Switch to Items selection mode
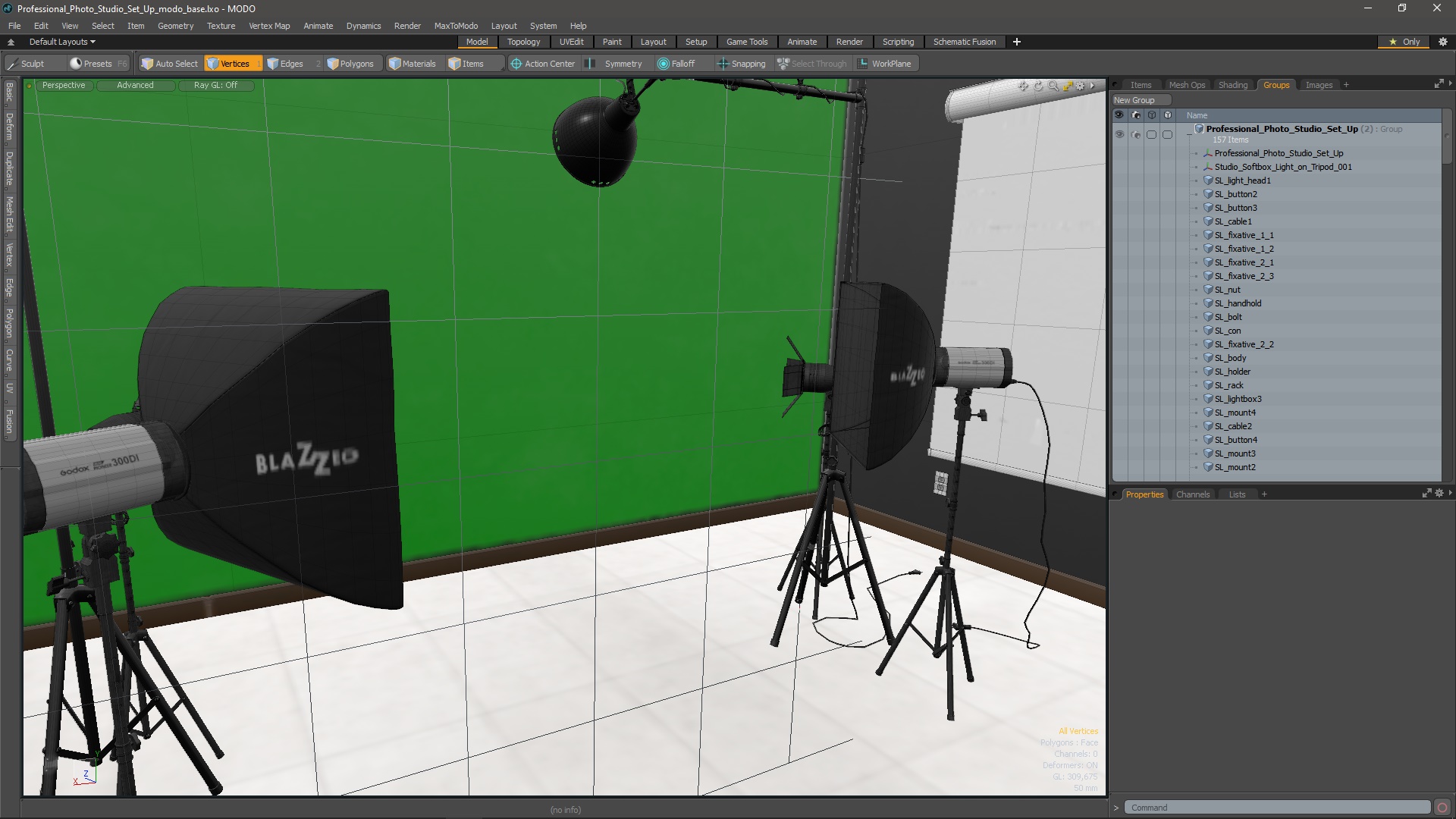 pyautogui.click(x=474, y=64)
